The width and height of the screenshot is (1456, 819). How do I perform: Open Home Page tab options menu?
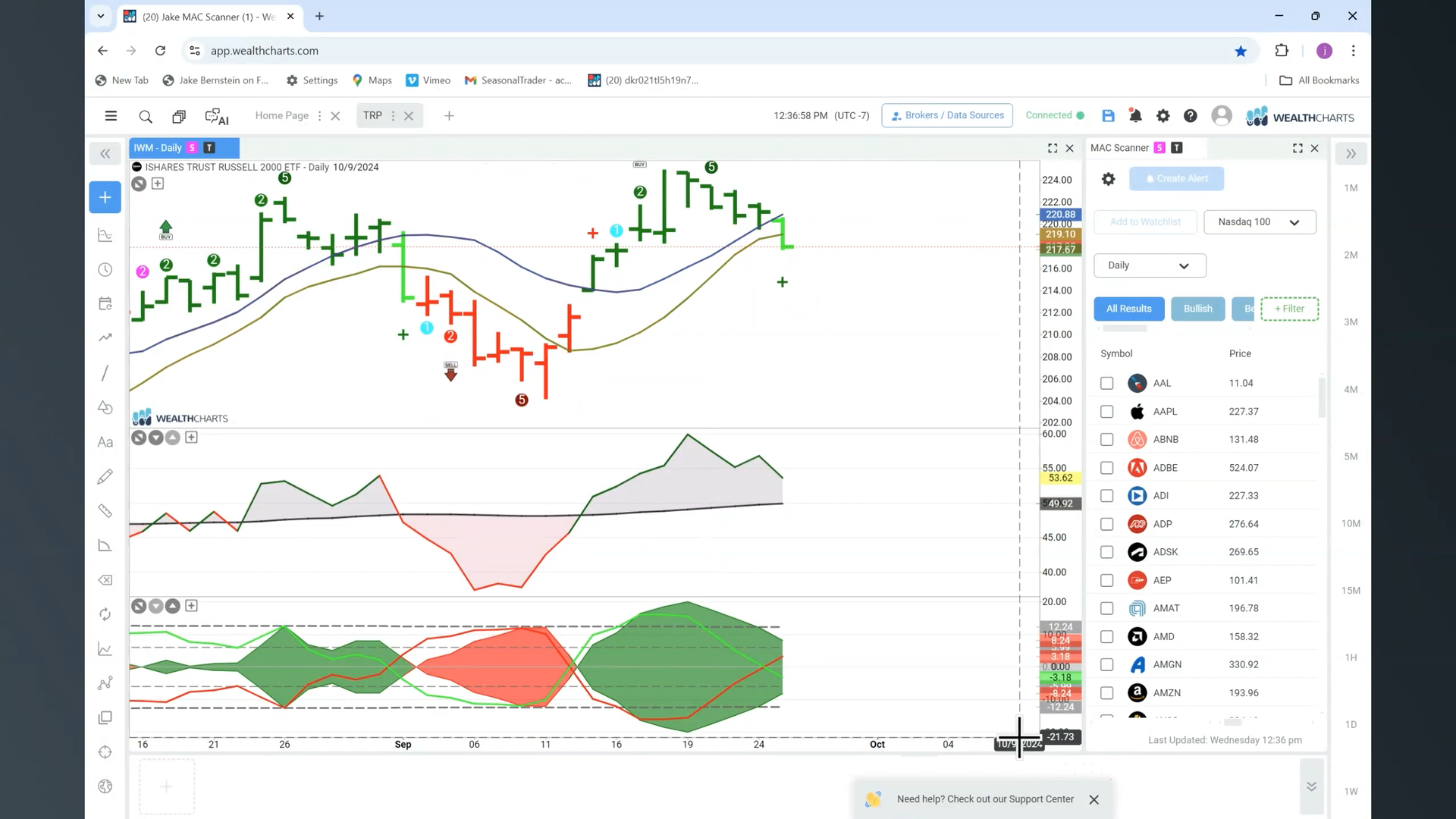(x=319, y=116)
